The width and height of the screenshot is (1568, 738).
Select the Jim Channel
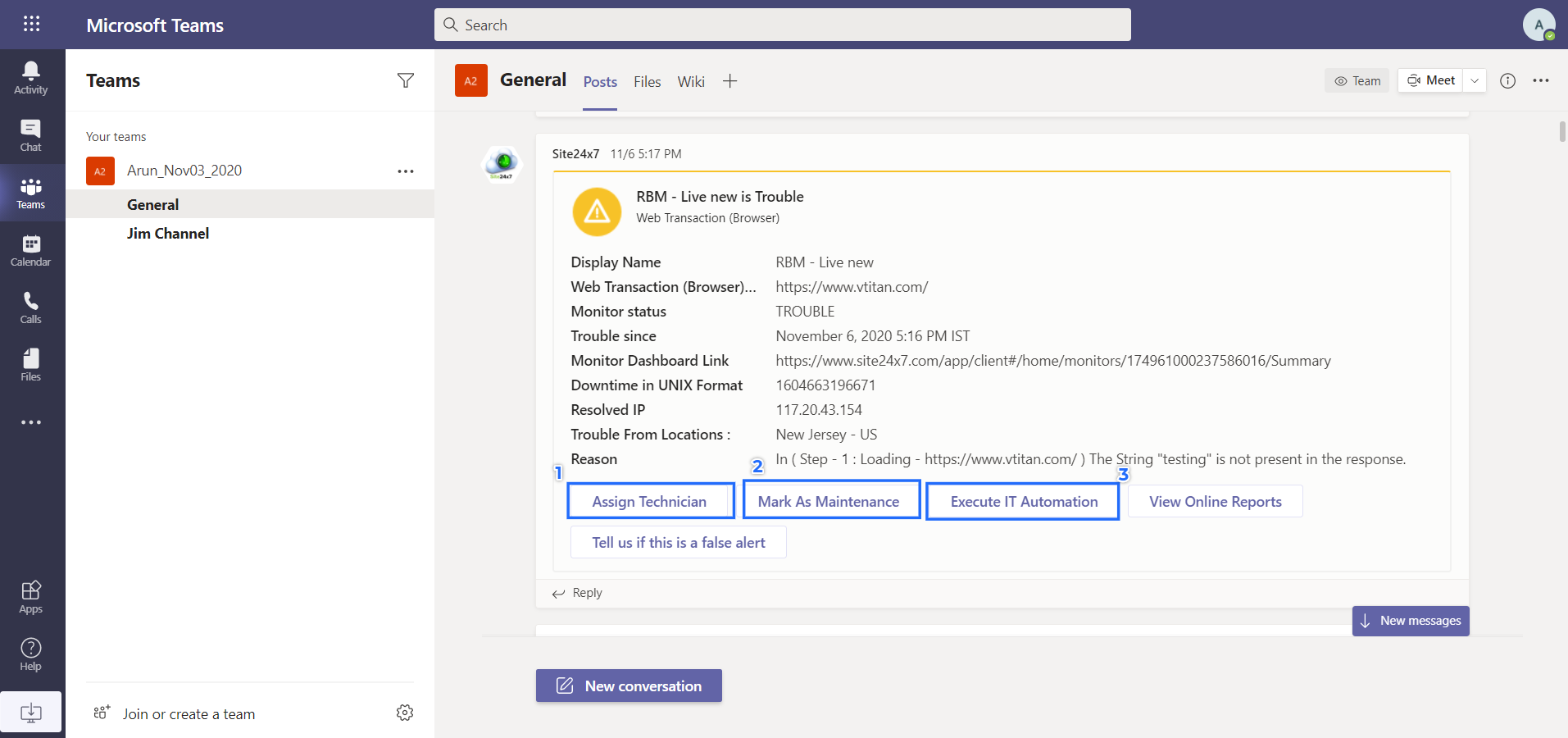(x=168, y=234)
